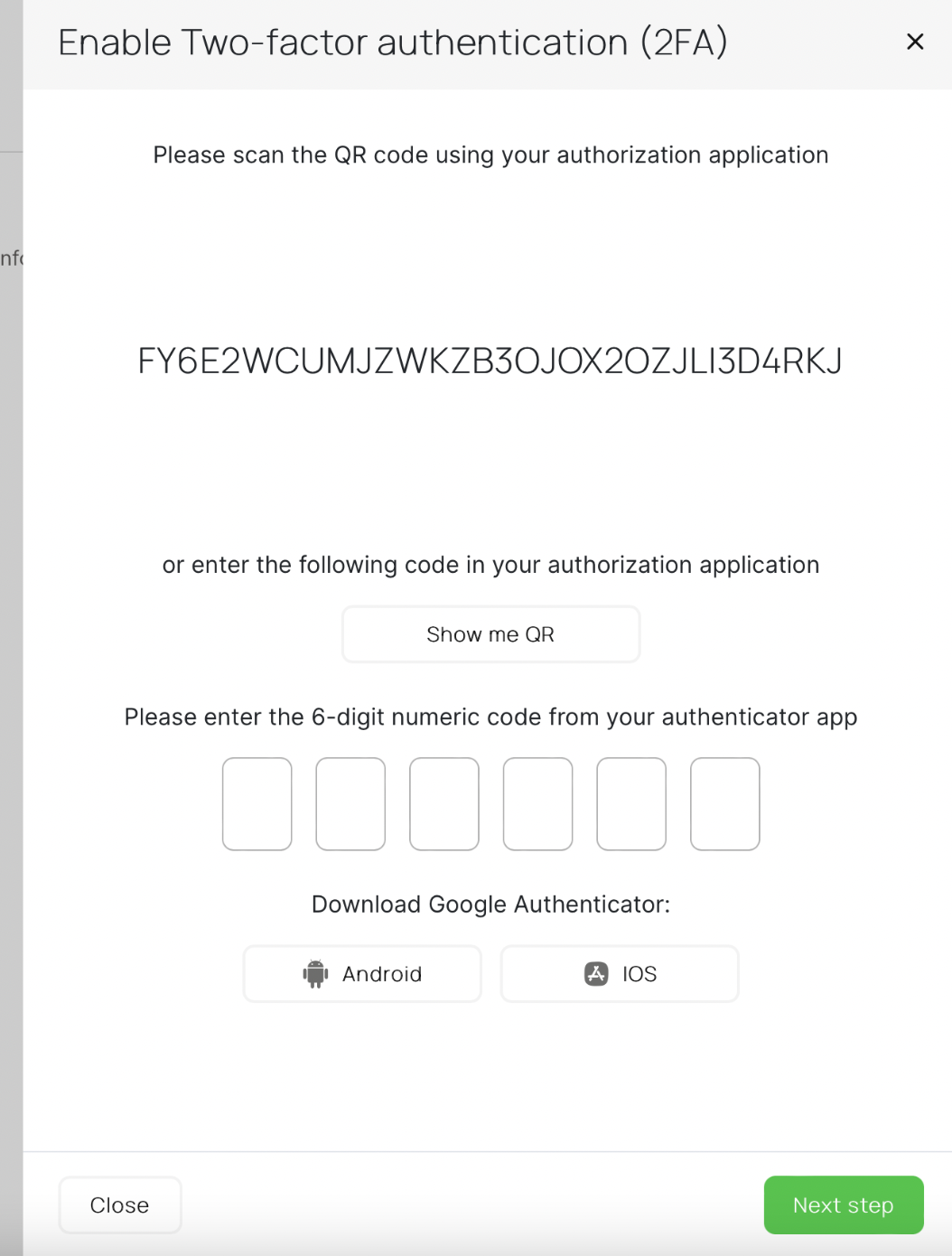Click the first 6-digit code box
This screenshot has width=952, height=1256.
257,803
